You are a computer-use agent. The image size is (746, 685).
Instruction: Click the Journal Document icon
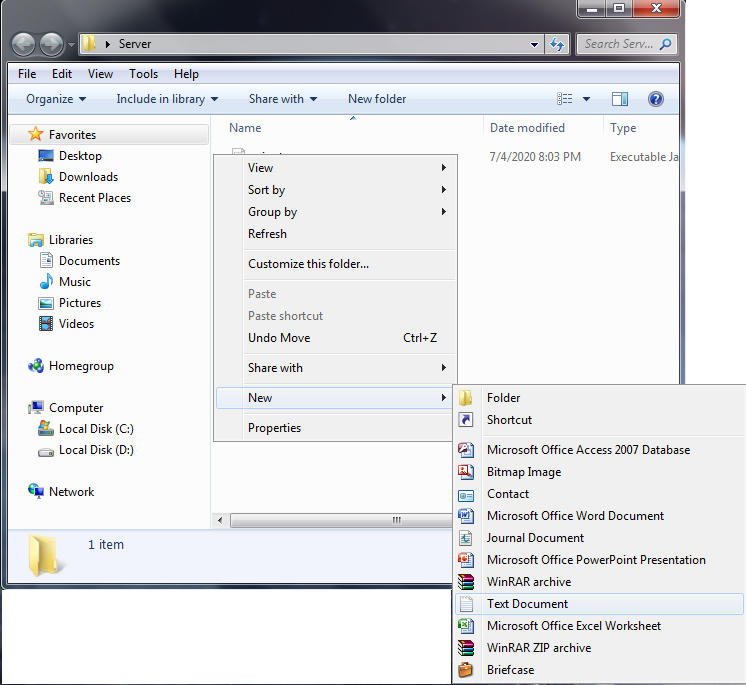(466, 538)
